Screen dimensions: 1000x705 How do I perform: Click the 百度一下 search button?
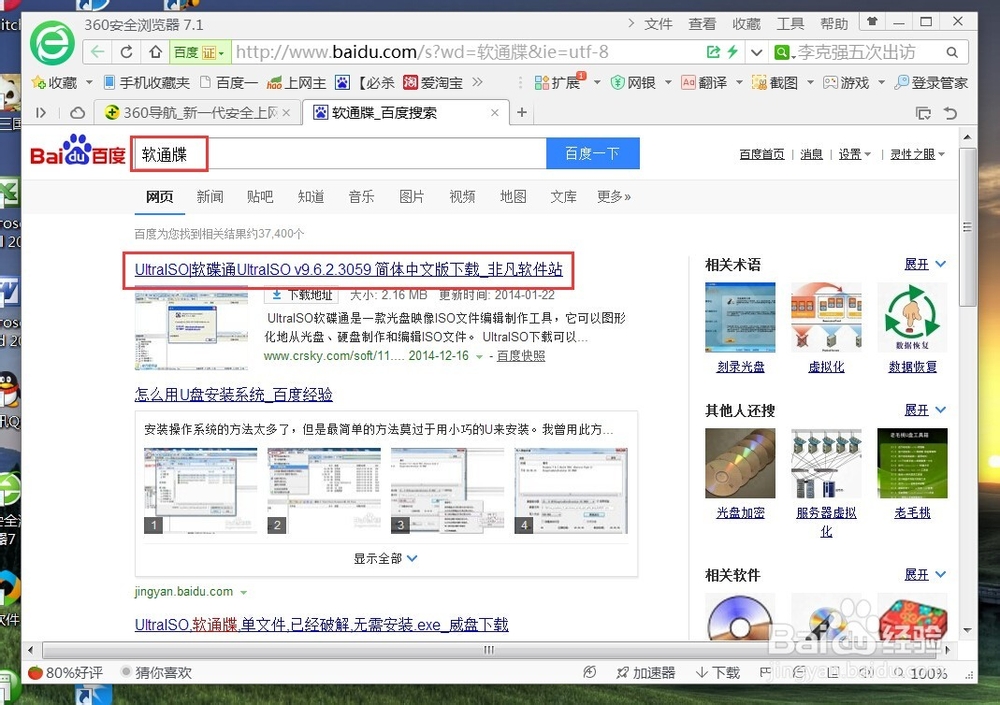coord(592,154)
